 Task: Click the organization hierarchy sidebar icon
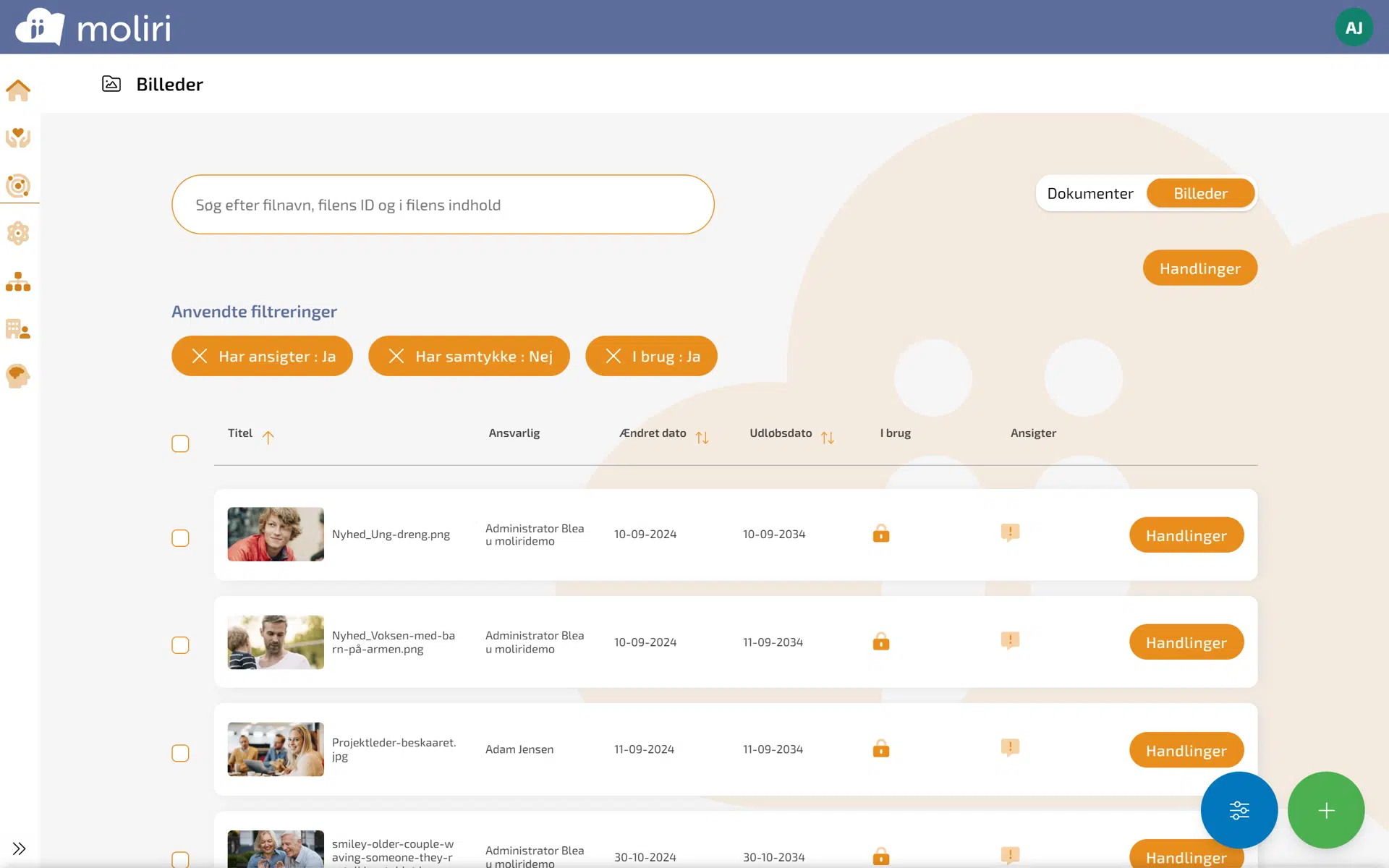click(x=18, y=281)
